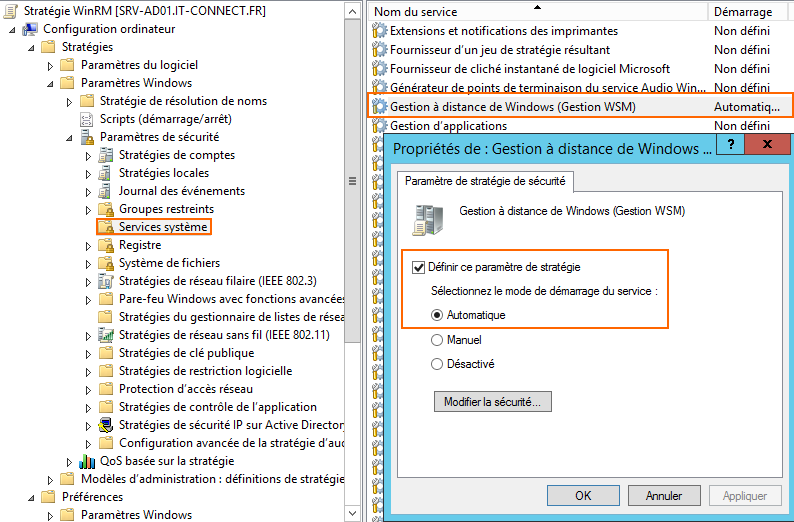The height and width of the screenshot is (522, 794).
Task: Click the Annuler button
Action: [664, 496]
